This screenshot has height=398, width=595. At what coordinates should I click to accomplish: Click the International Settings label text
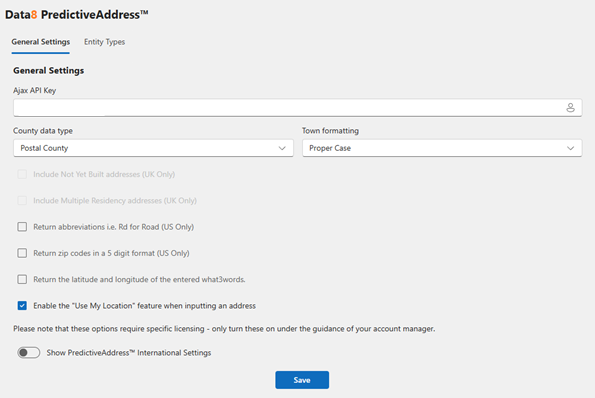tap(129, 353)
